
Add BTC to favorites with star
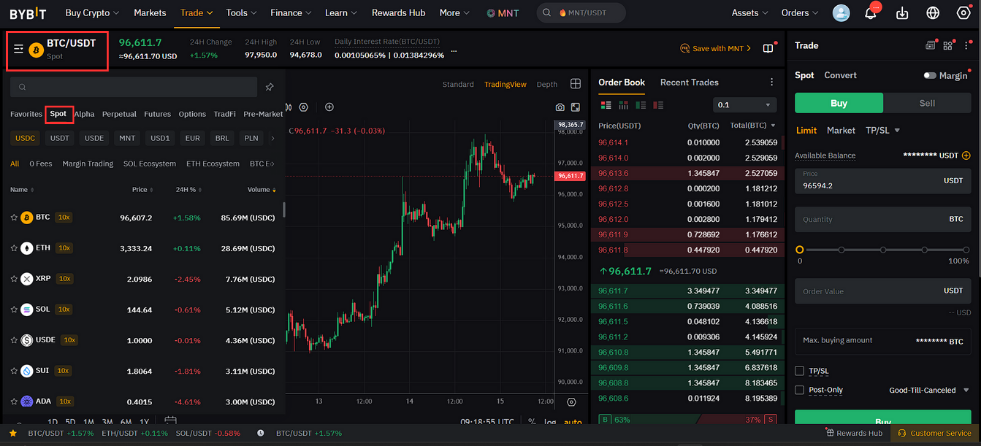pos(14,217)
